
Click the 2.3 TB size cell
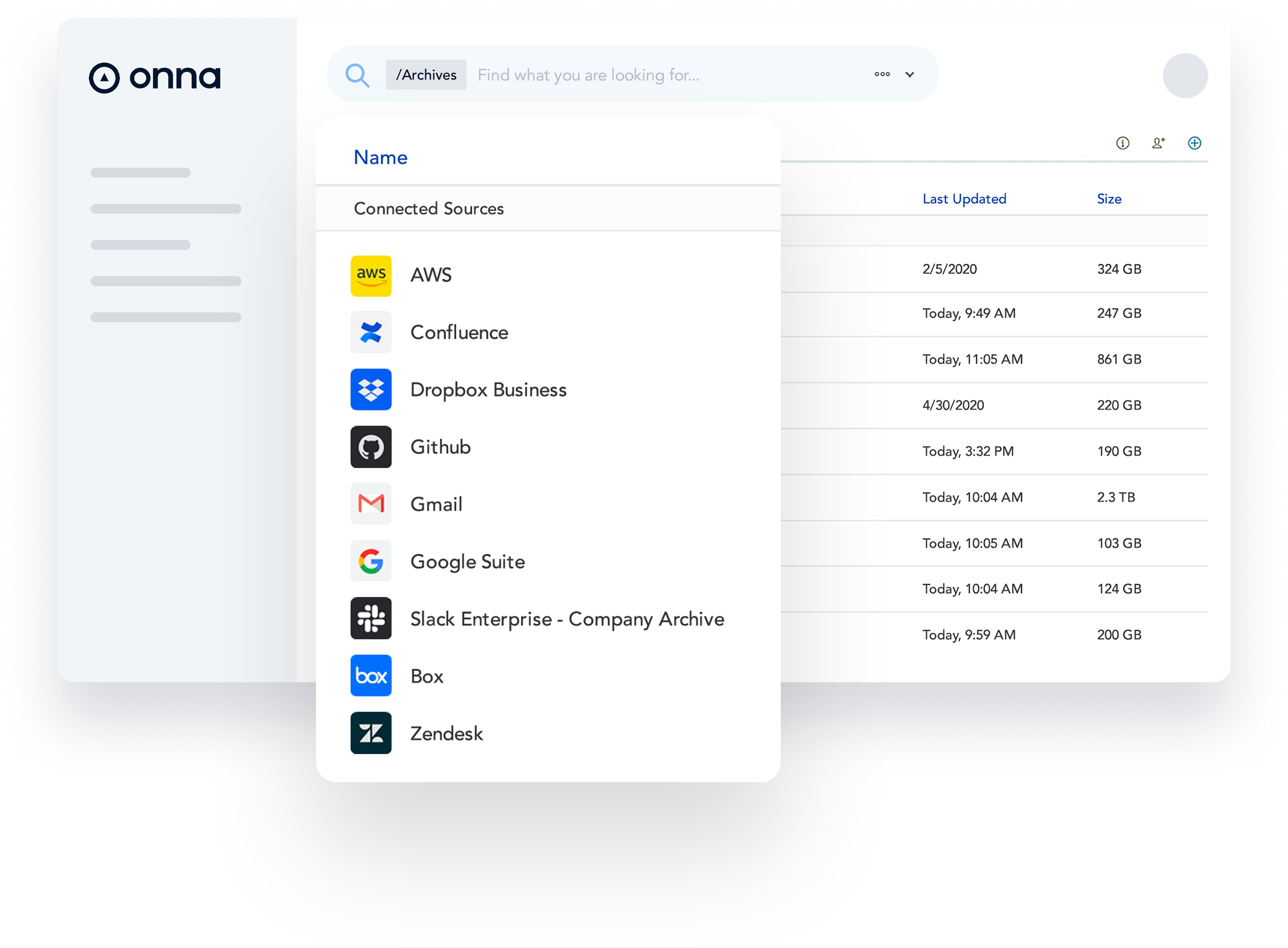[1115, 497]
